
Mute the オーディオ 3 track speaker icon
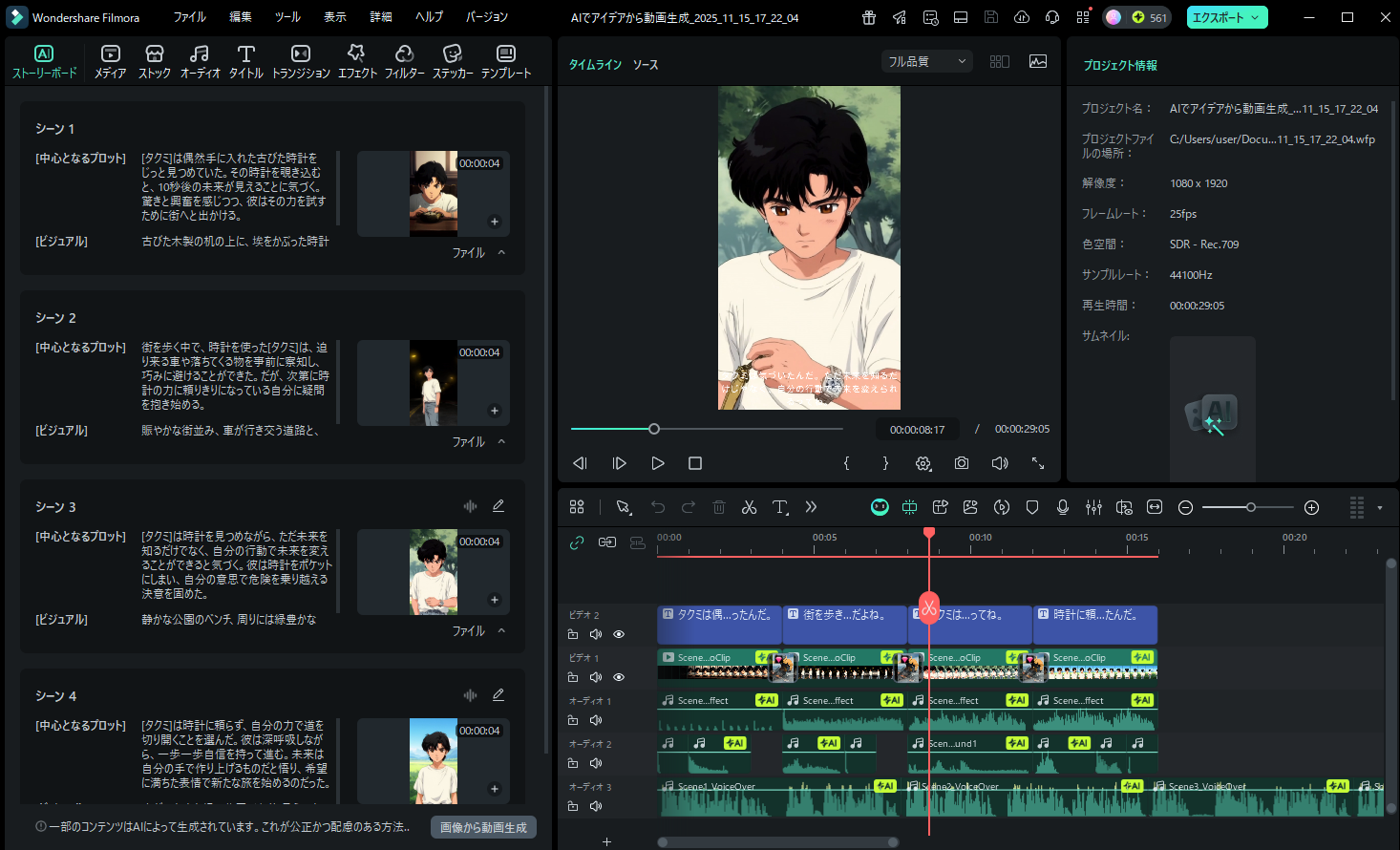pyautogui.click(x=595, y=805)
